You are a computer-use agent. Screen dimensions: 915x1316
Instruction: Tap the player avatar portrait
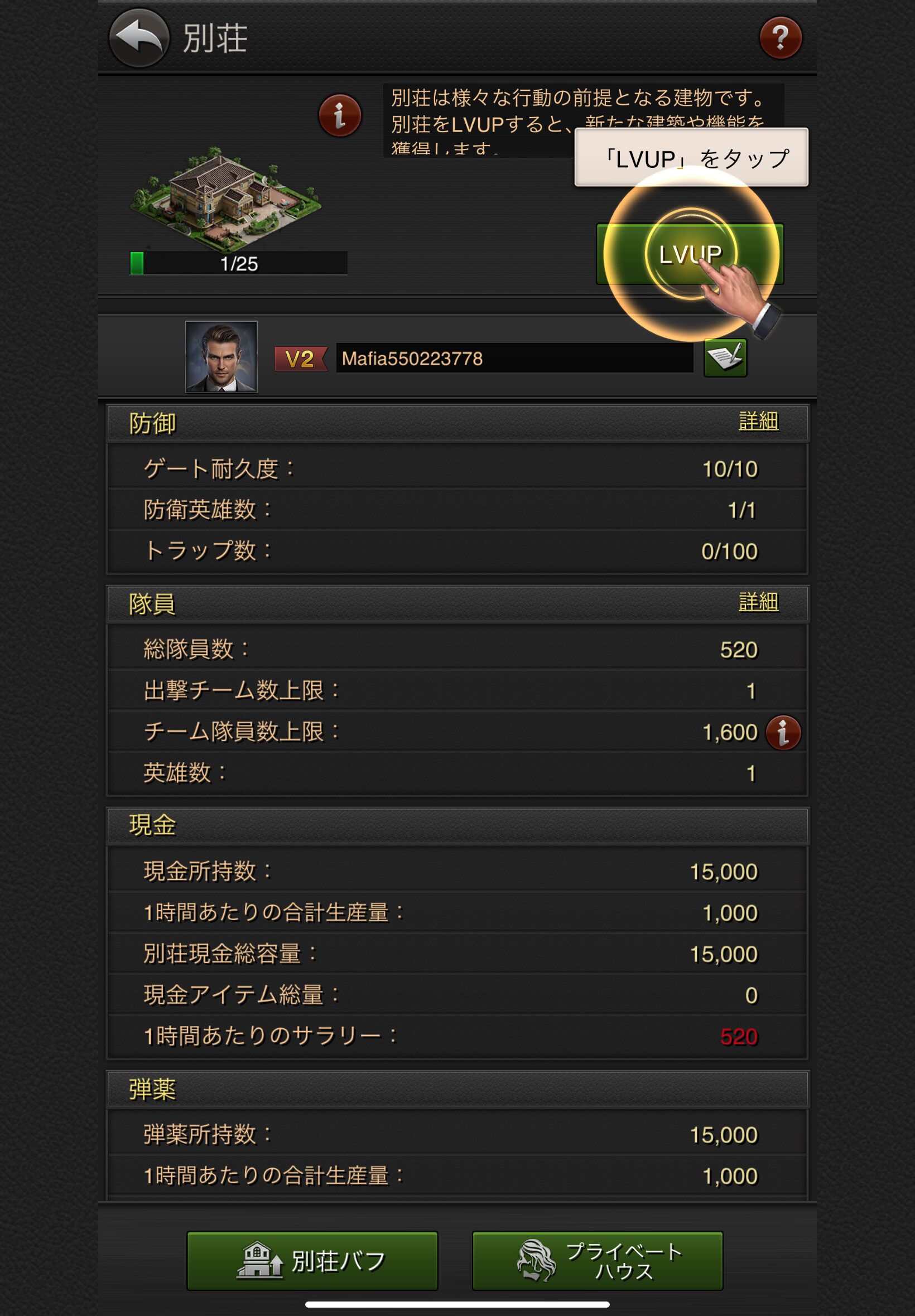221,356
